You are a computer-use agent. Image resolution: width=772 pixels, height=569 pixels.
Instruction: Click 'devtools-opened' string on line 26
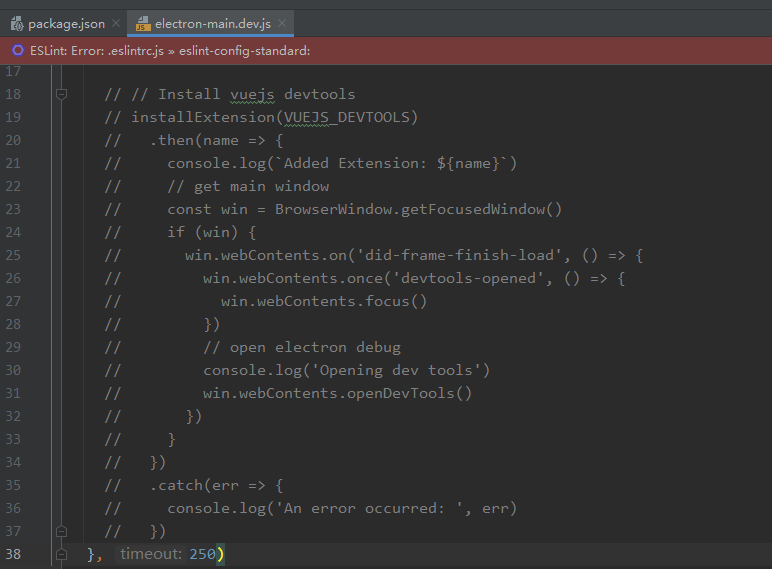coord(468,279)
